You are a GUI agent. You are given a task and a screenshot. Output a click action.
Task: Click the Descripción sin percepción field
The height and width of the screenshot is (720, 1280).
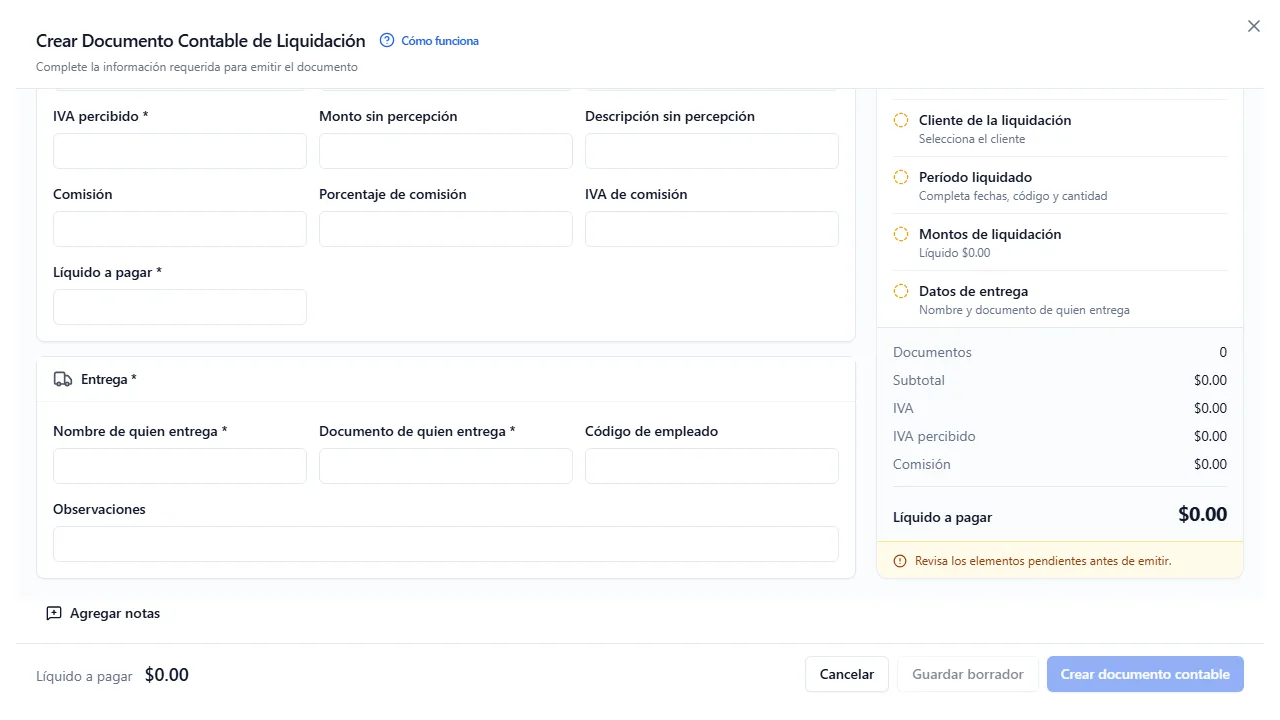(712, 151)
